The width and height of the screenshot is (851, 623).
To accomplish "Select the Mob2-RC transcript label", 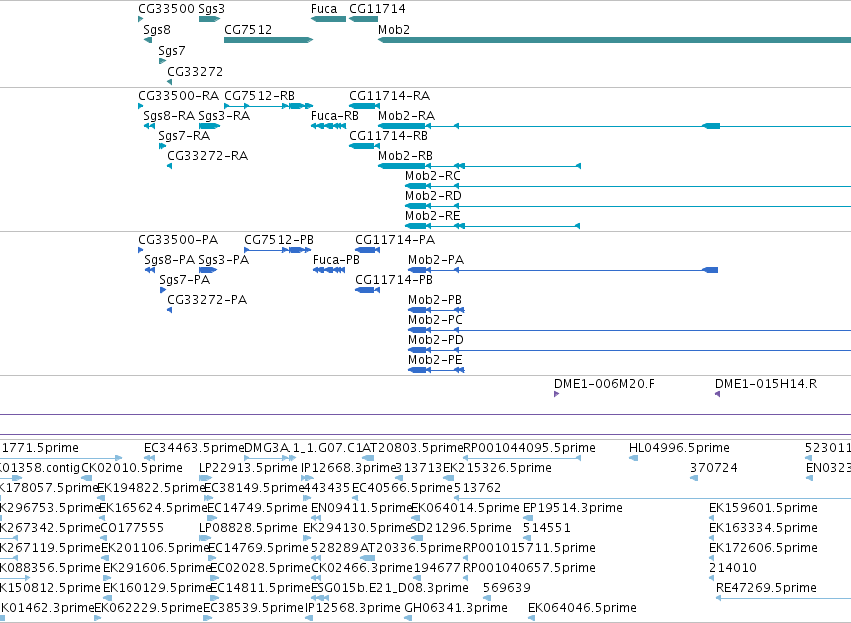I will coord(433,176).
